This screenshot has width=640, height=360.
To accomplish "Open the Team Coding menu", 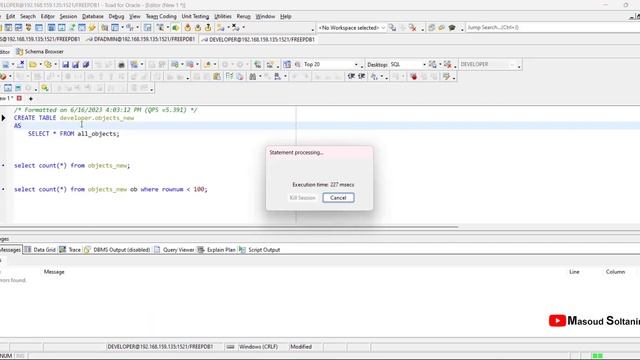I will [161, 16].
